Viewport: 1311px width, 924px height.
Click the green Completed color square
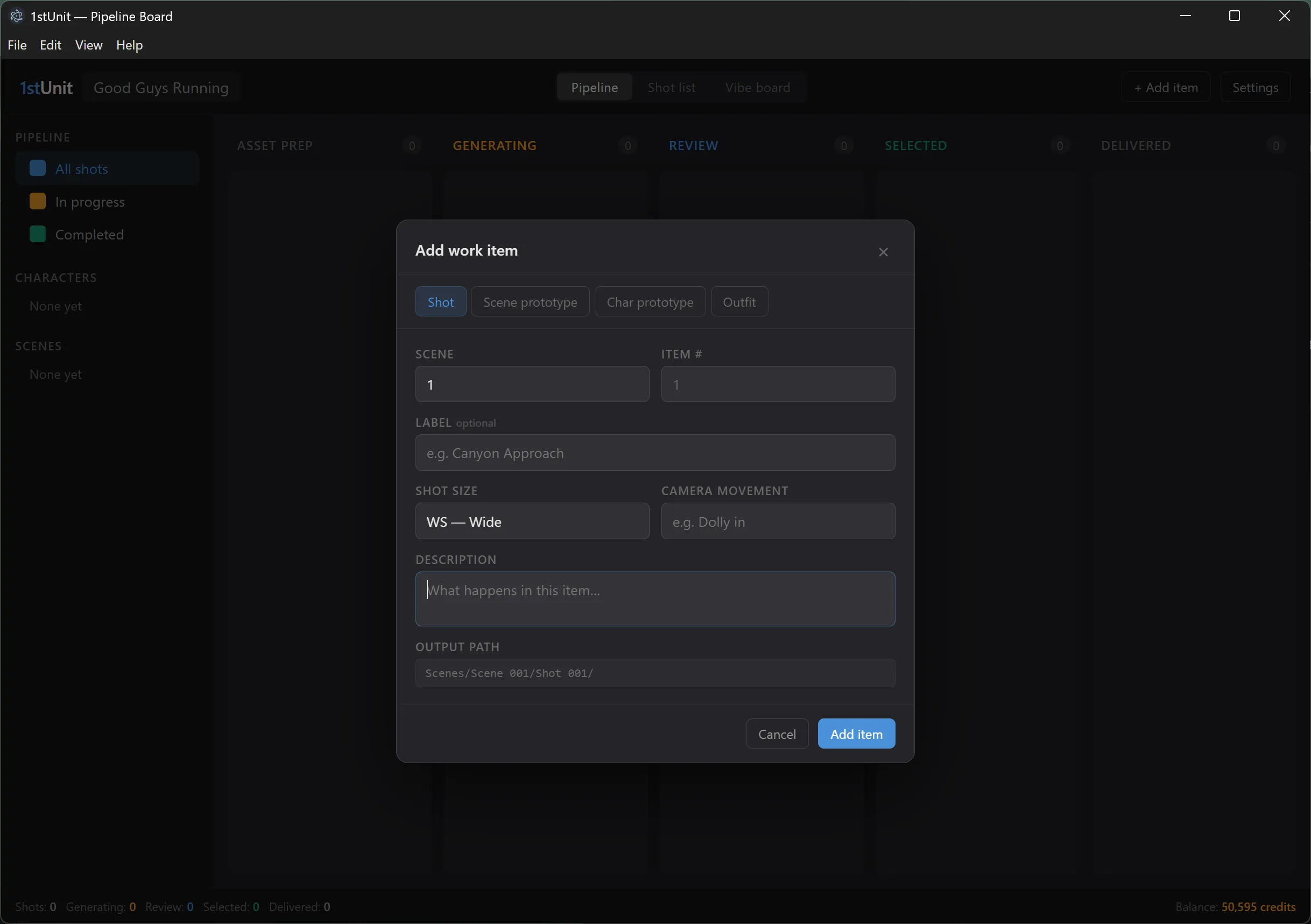[x=38, y=234]
